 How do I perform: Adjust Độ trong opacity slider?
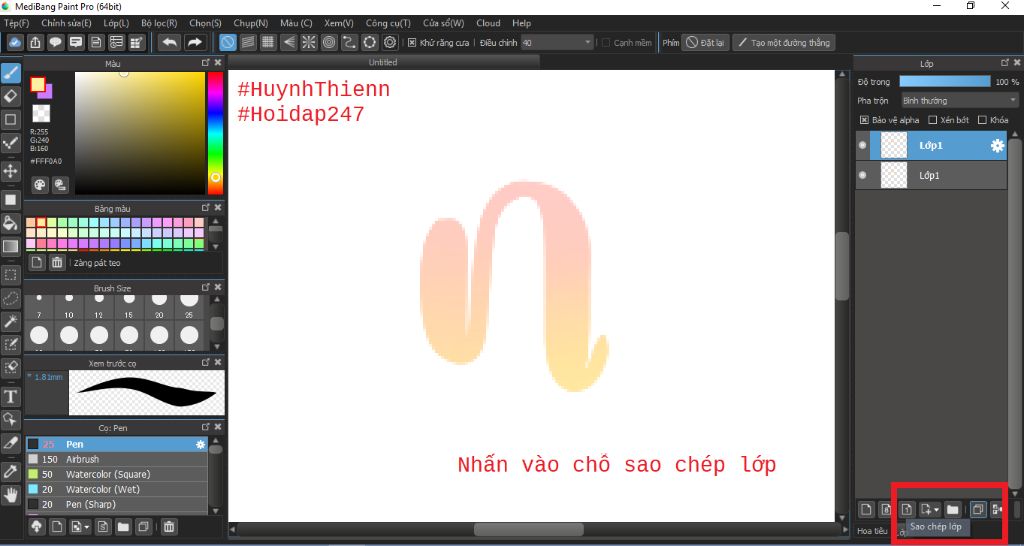[x=944, y=82]
